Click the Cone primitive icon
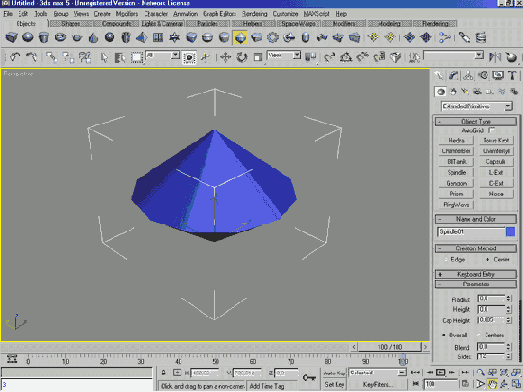 pyautogui.click(x=93, y=37)
